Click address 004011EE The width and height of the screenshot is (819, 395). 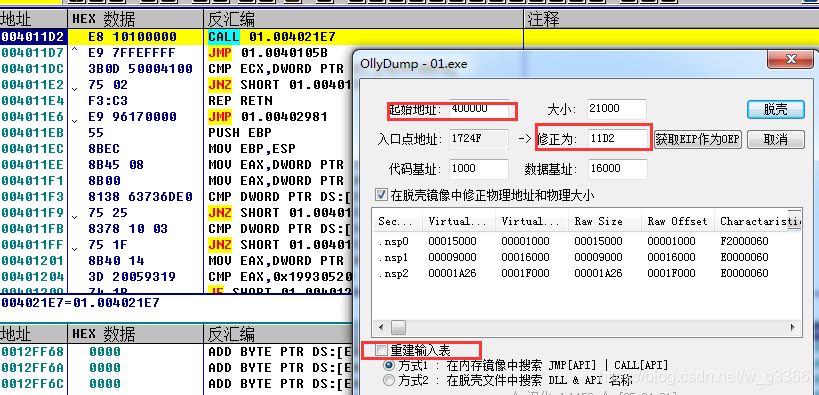point(32,165)
